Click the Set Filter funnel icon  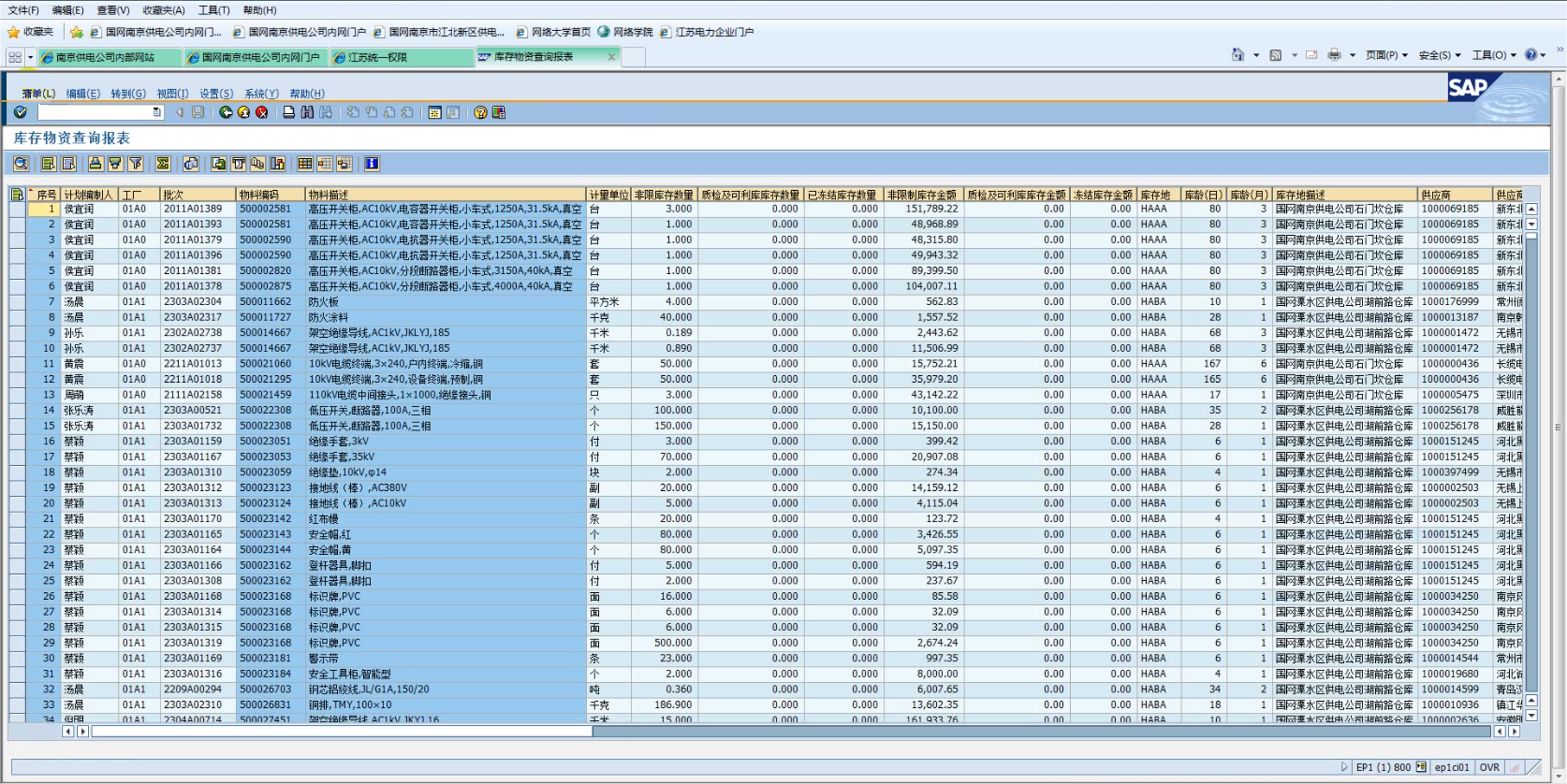tap(136, 164)
